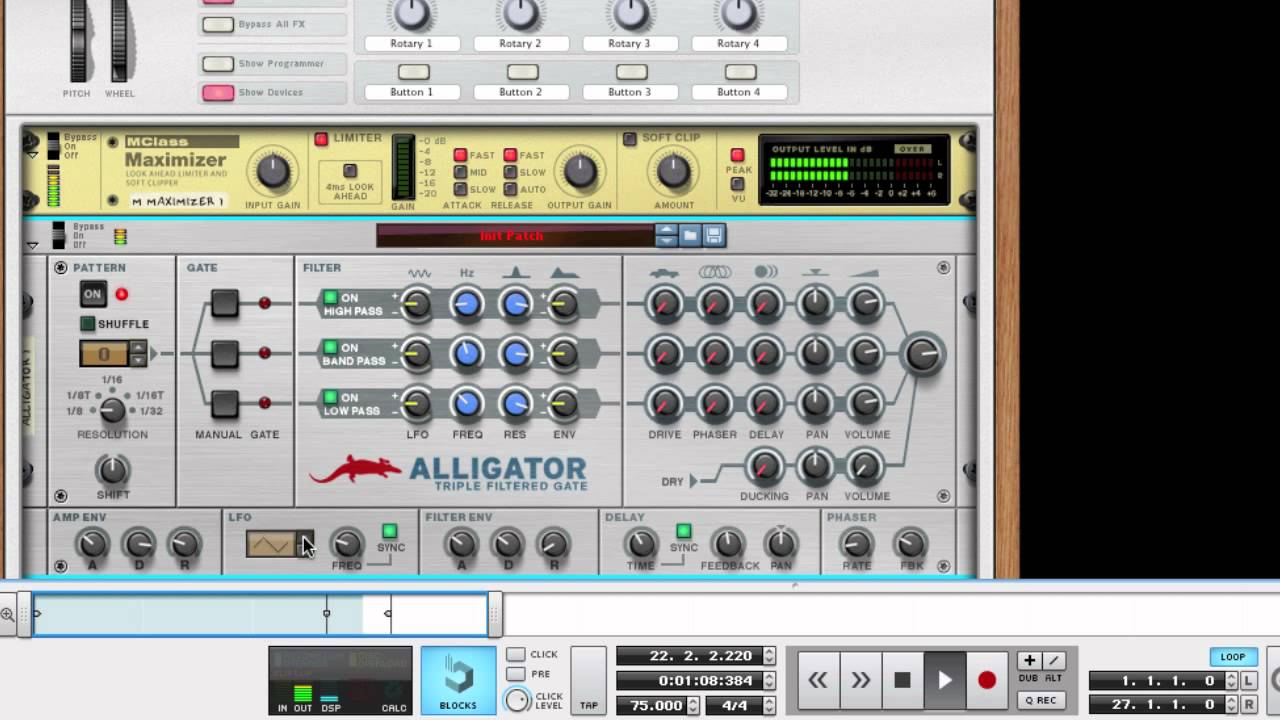Click the Record button
The width and height of the screenshot is (1280, 720).
click(x=987, y=680)
